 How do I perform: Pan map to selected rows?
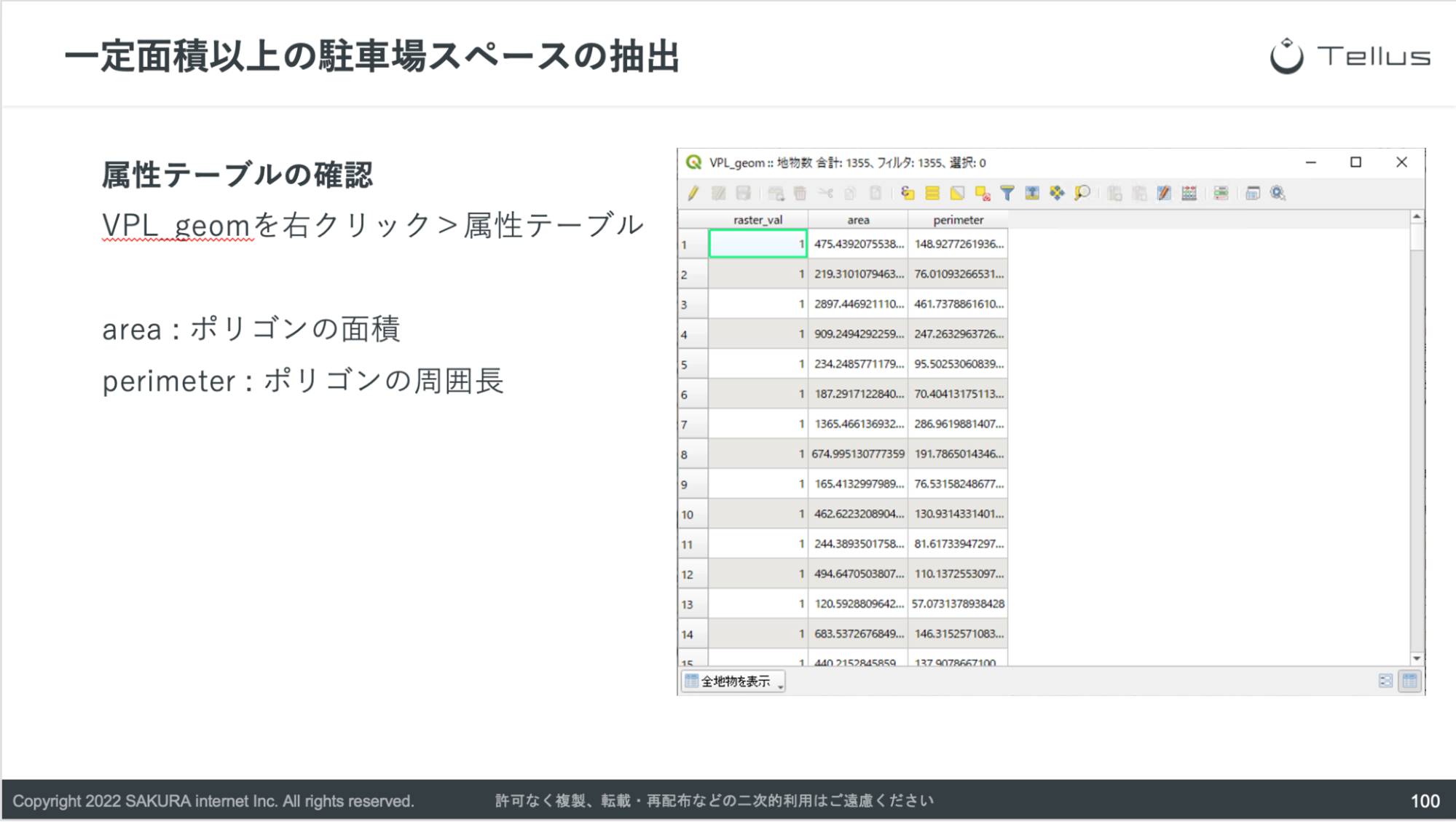click(x=1057, y=193)
